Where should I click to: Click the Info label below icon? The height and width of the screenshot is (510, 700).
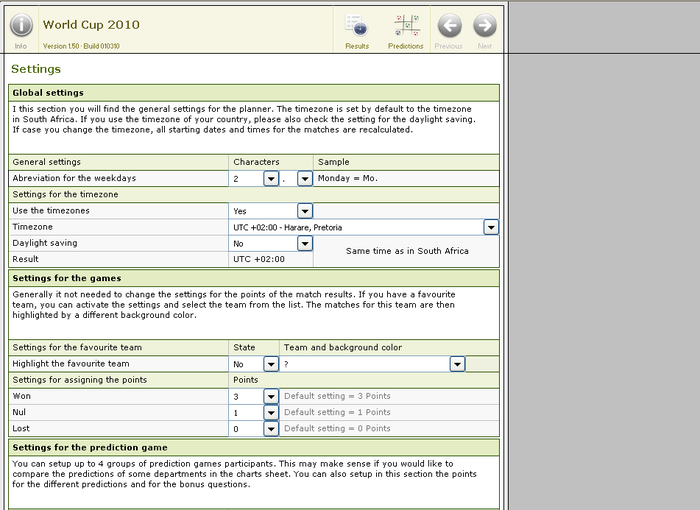pyautogui.click(x=21, y=46)
